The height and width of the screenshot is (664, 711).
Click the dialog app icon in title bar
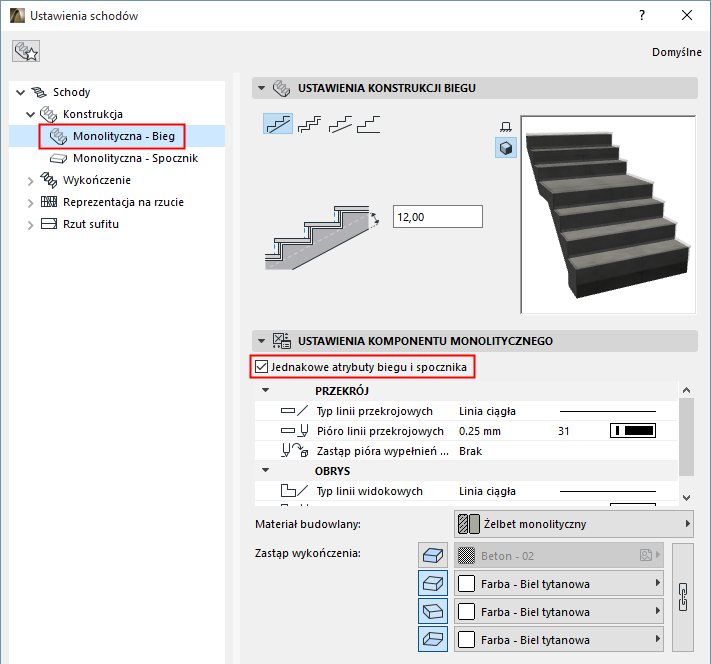pos(17,15)
